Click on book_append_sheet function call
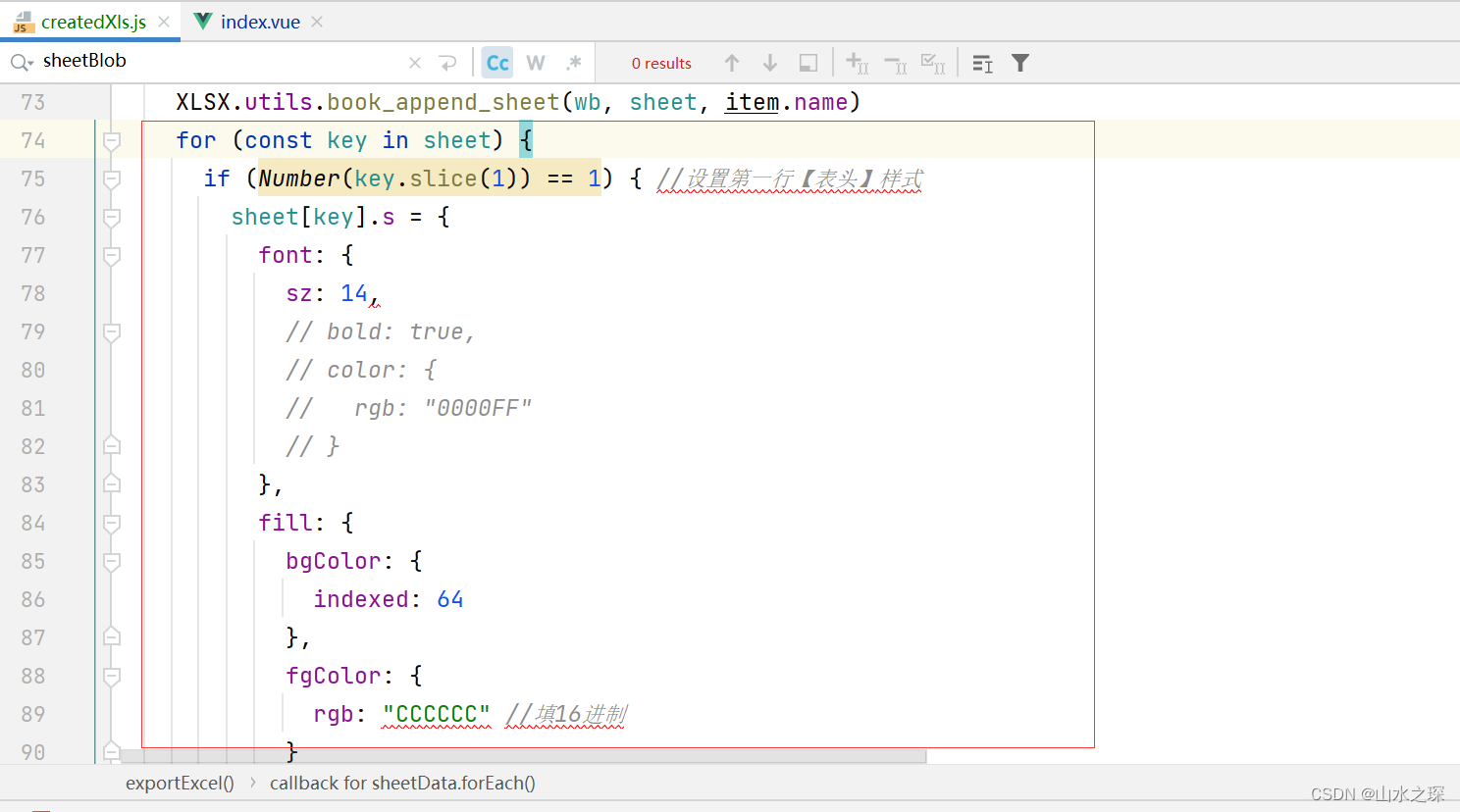This screenshot has height=812, width=1460. click(443, 102)
